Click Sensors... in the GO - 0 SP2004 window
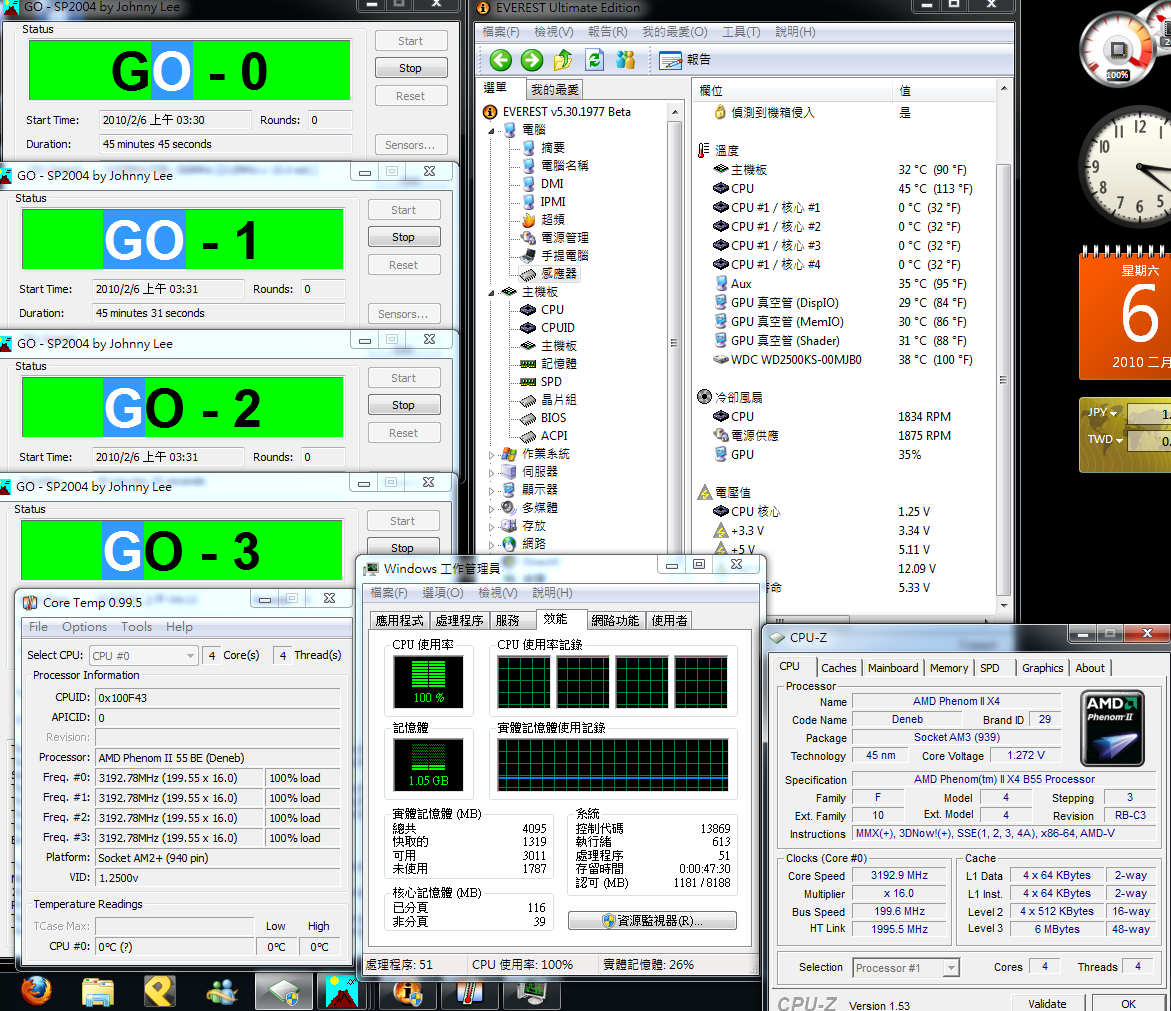The image size is (1171, 1011). tap(411, 145)
